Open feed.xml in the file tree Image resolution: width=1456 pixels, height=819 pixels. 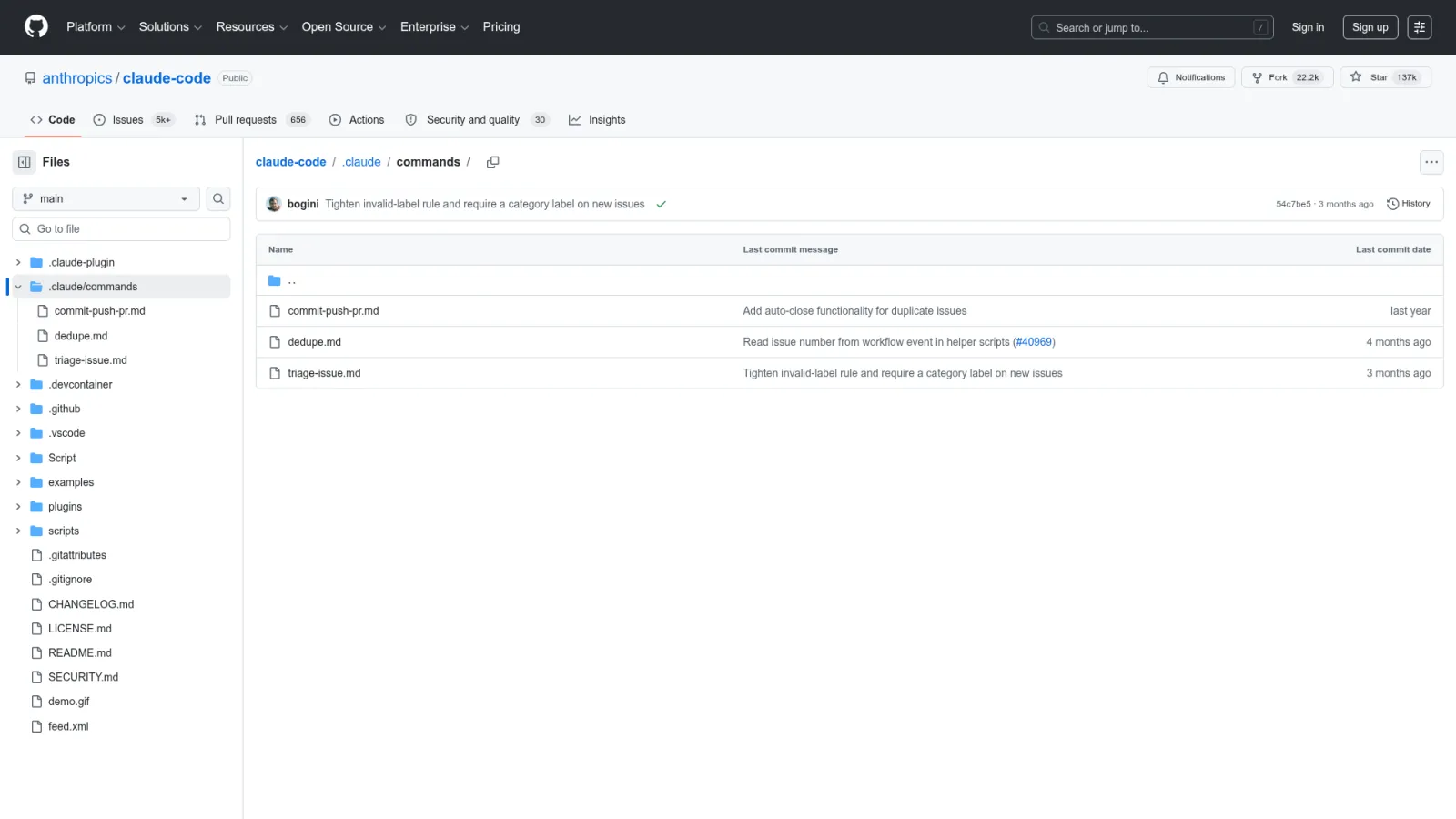click(x=68, y=726)
